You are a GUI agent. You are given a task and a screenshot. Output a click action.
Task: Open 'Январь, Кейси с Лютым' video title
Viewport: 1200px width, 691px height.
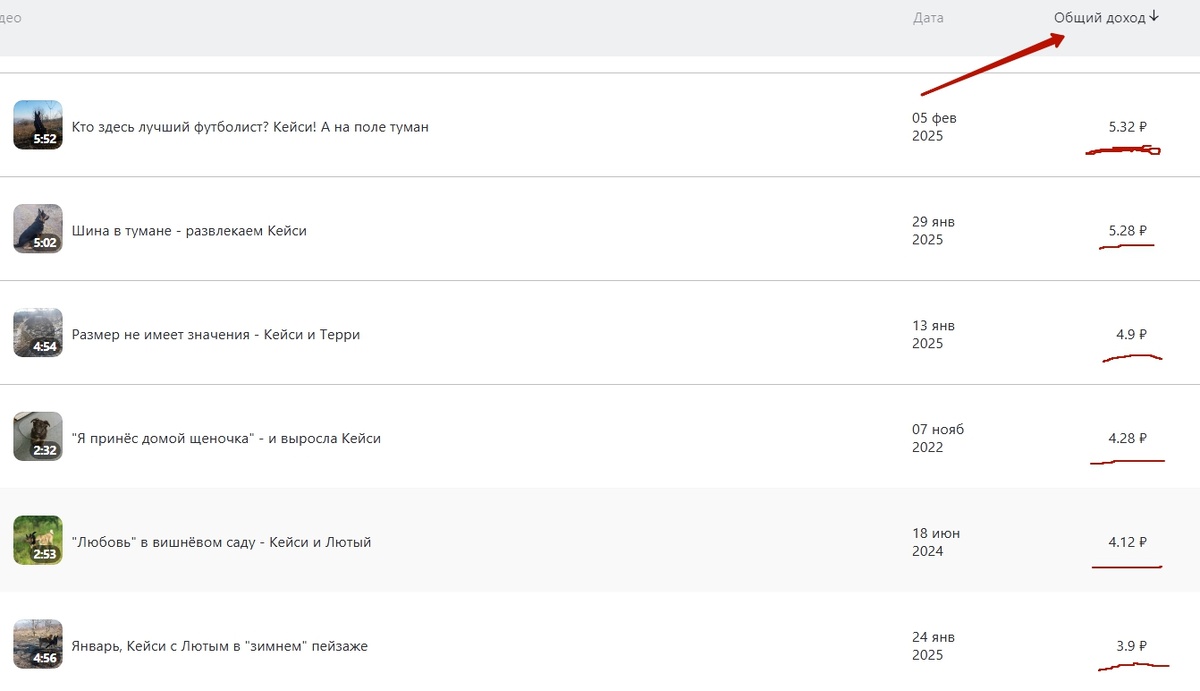(x=219, y=647)
